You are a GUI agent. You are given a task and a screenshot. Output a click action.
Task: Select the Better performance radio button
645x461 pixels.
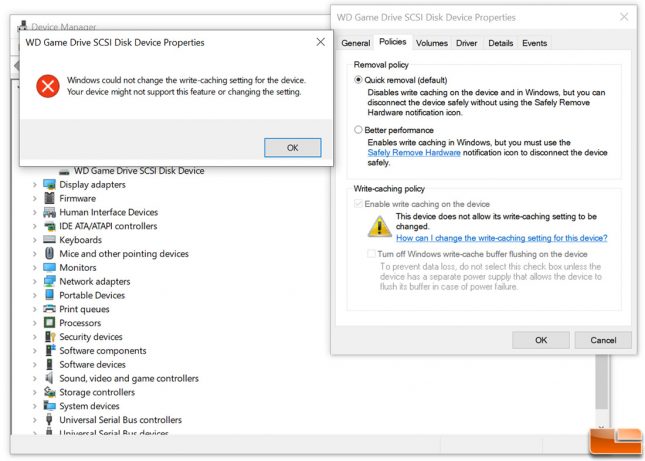tap(358, 130)
